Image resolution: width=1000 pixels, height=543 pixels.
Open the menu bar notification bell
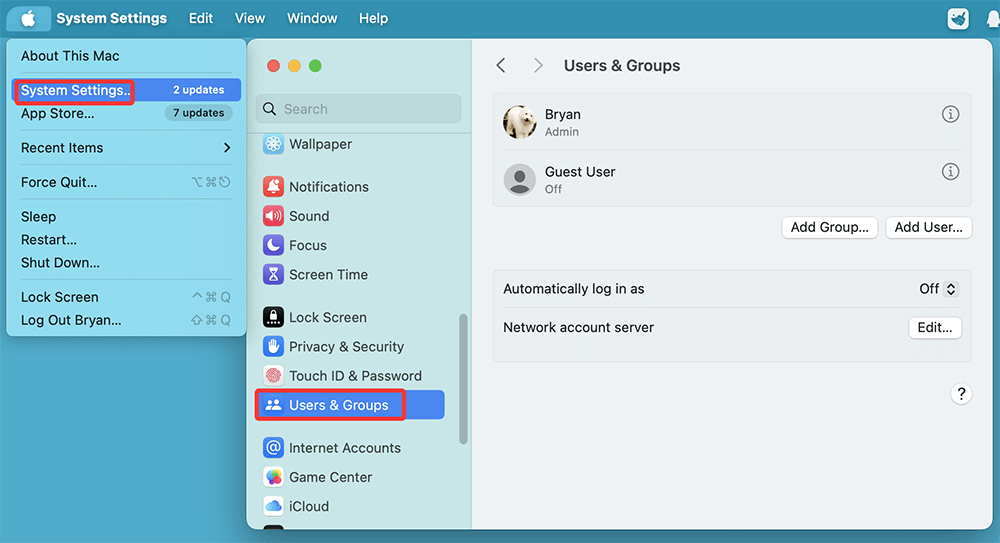[993, 19]
